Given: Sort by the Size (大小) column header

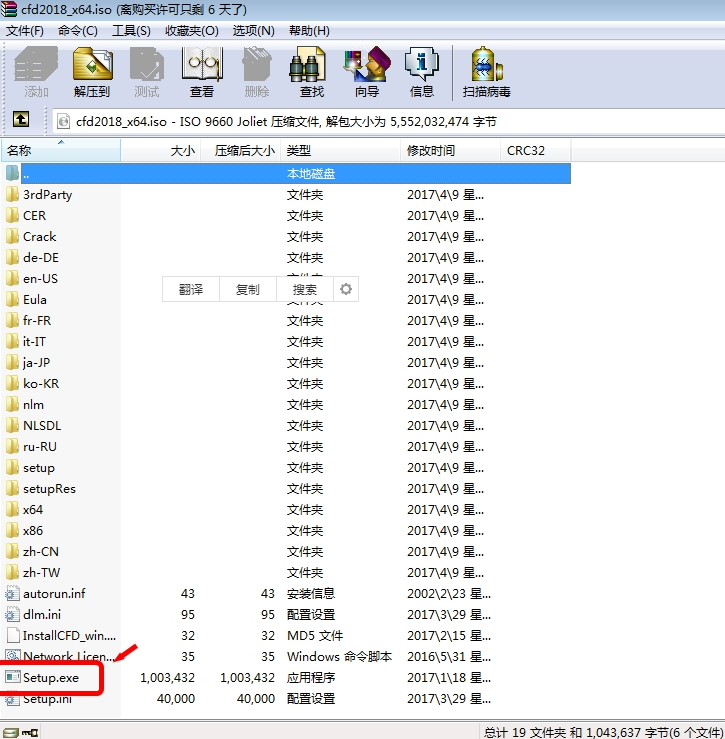Looking at the screenshot, I should 161,150.
